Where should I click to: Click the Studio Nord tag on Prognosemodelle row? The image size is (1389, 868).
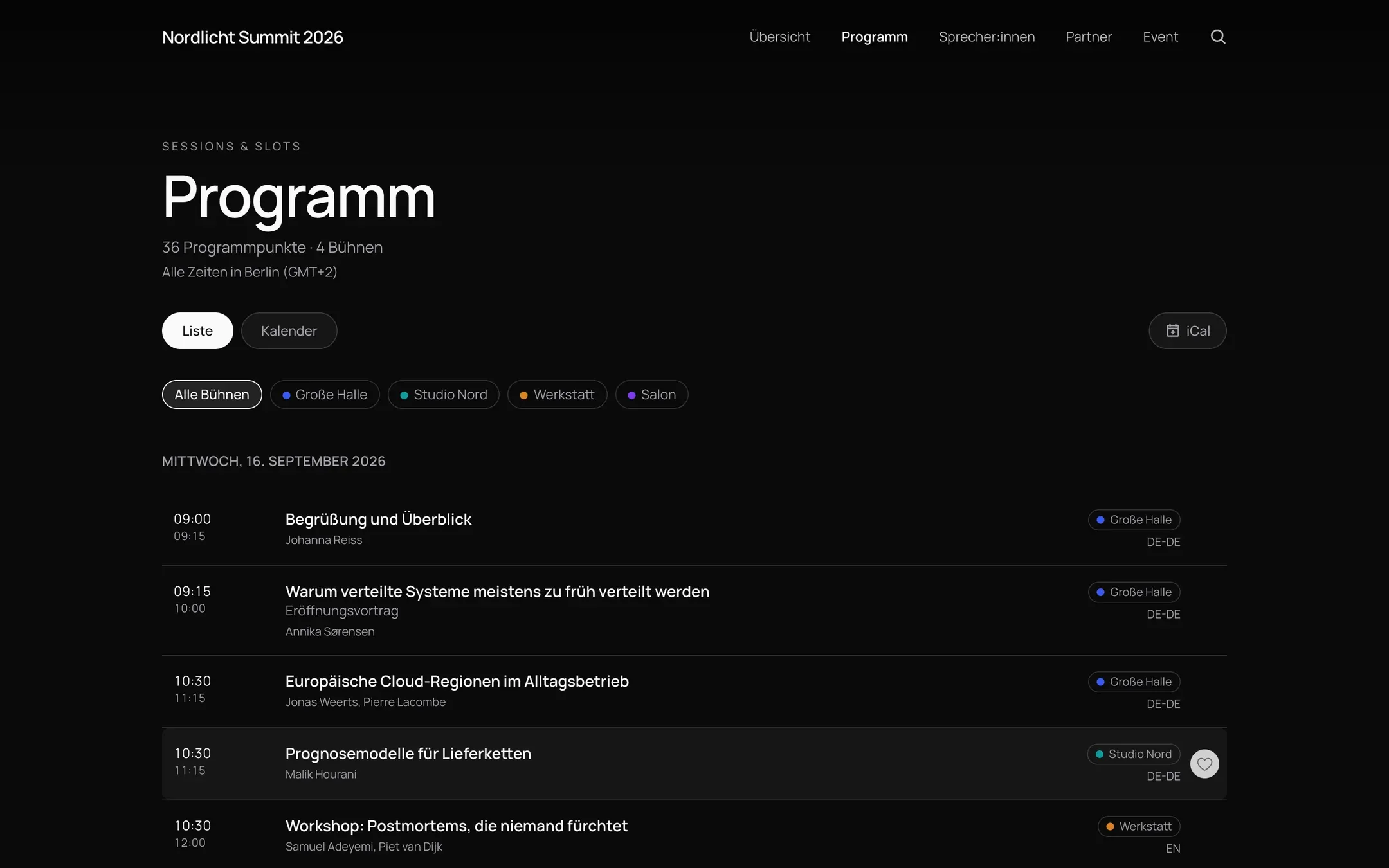tap(1133, 754)
